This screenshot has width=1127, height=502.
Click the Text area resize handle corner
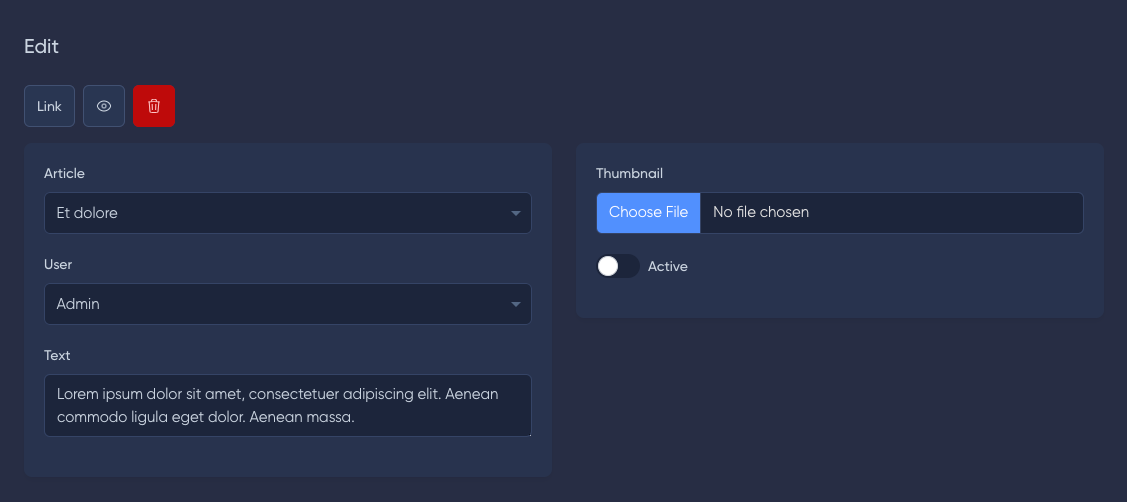[x=529, y=434]
